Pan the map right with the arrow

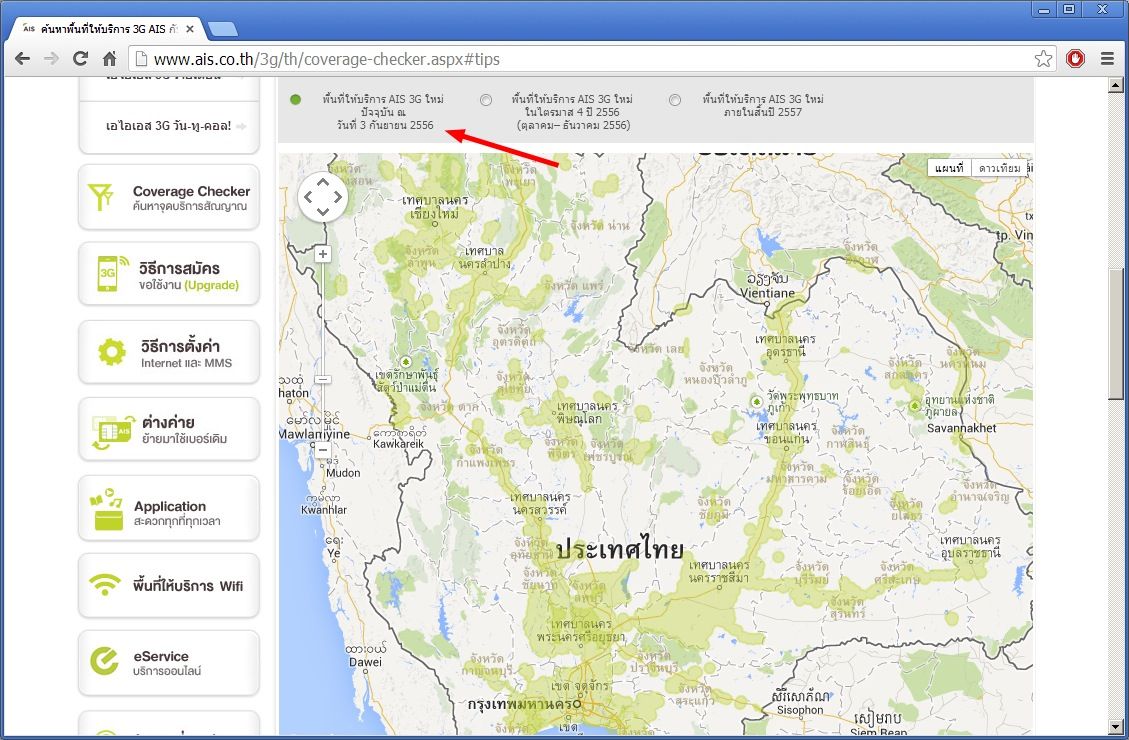(x=337, y=197)
